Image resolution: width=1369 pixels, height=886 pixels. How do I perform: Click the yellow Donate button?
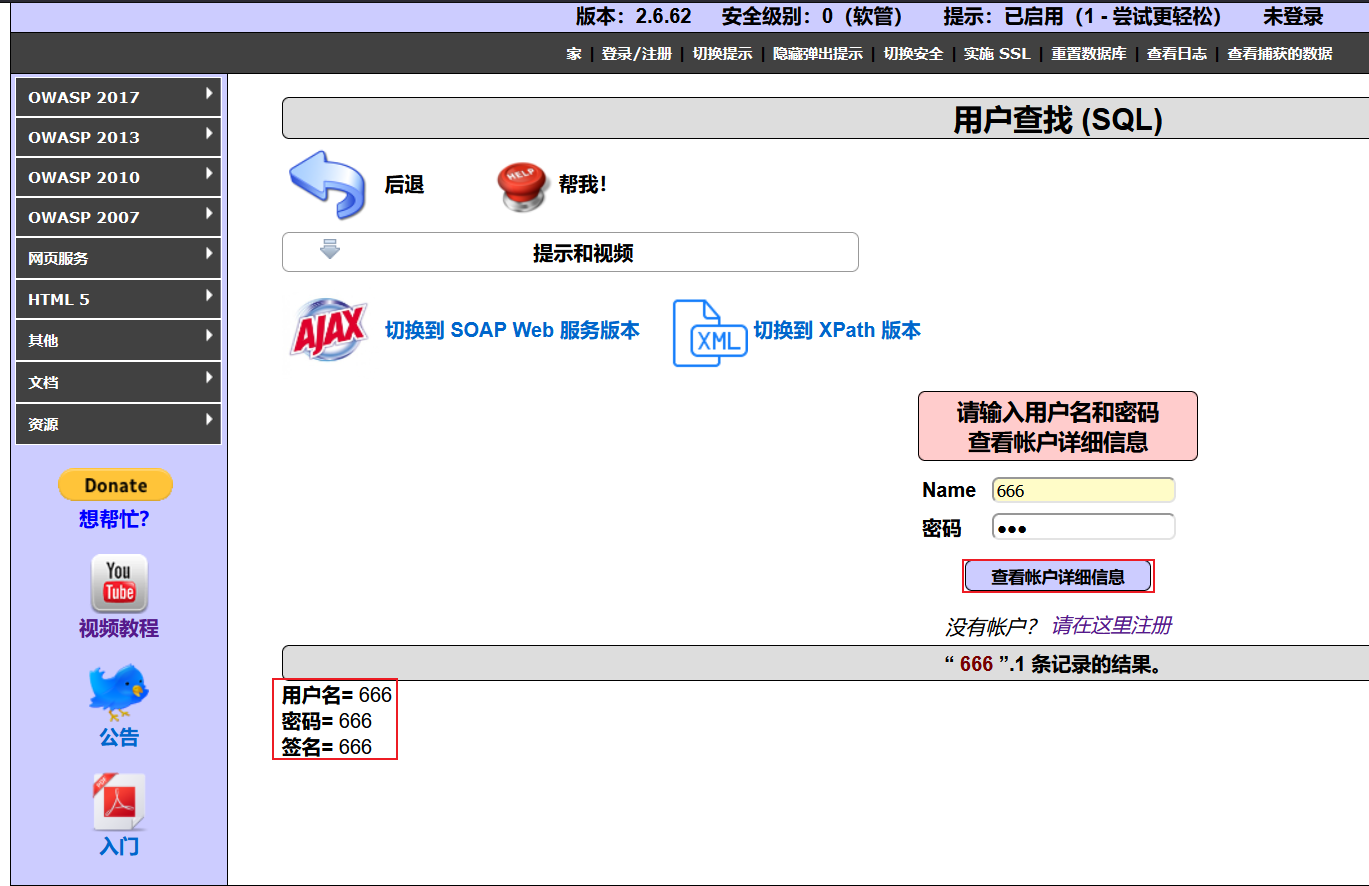point(115,484)
